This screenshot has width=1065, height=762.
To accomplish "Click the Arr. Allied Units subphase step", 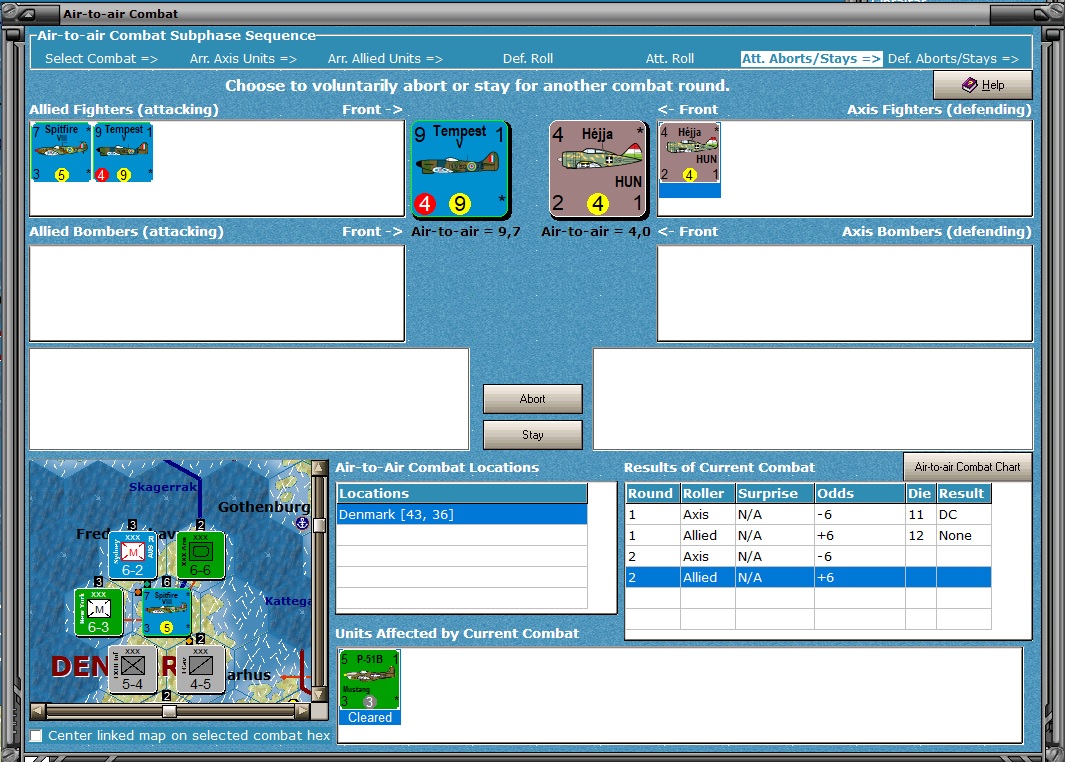I will click(x=385, y=58).
